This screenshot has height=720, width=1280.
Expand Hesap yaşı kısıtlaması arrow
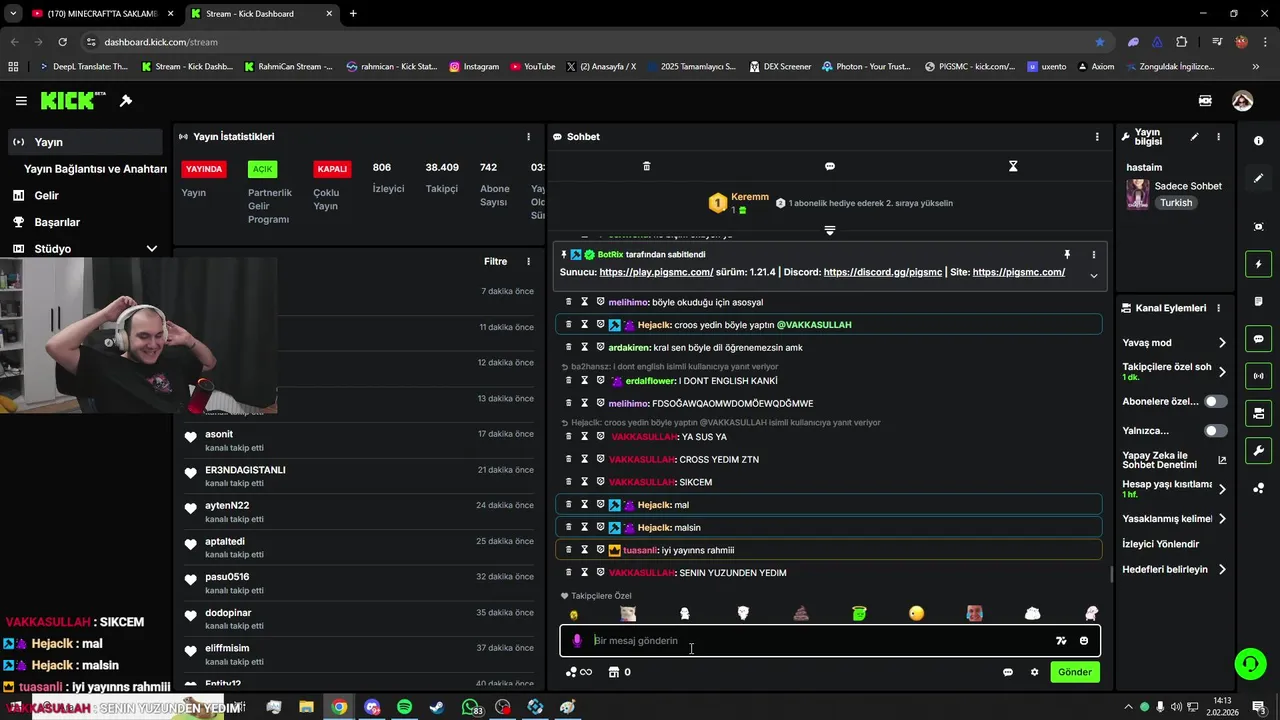1222,489
